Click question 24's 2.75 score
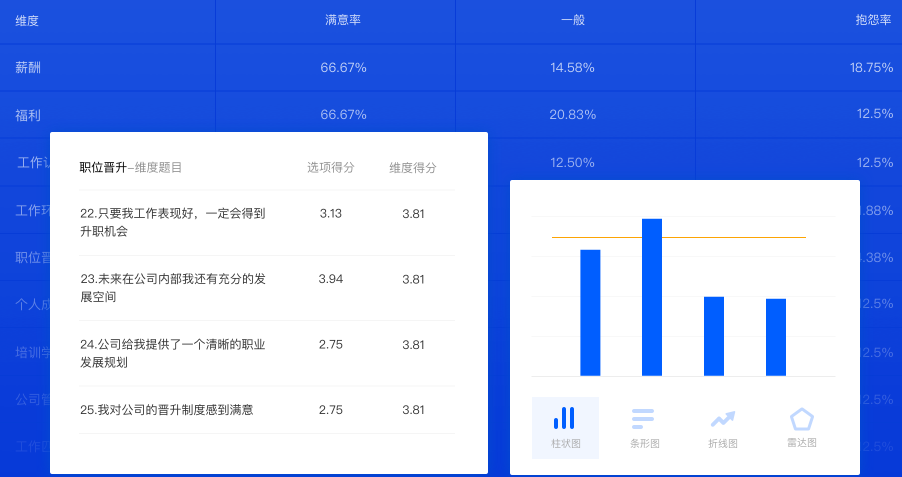 click(x=331, y=345)
